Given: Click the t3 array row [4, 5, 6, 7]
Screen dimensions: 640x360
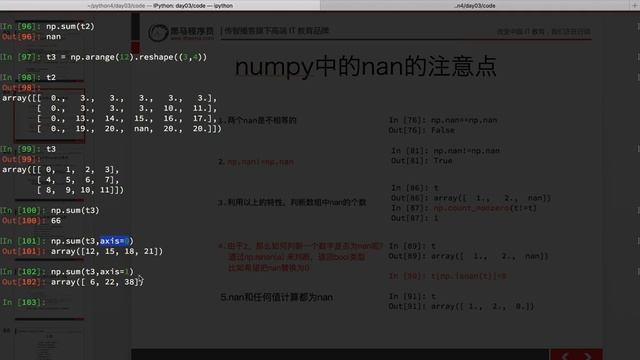Looking at the screenshot, I should (78, 180).
